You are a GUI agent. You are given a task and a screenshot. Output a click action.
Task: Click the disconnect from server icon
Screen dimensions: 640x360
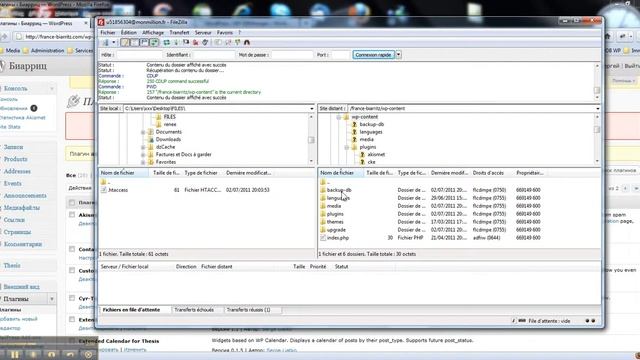tap(196, 42)
